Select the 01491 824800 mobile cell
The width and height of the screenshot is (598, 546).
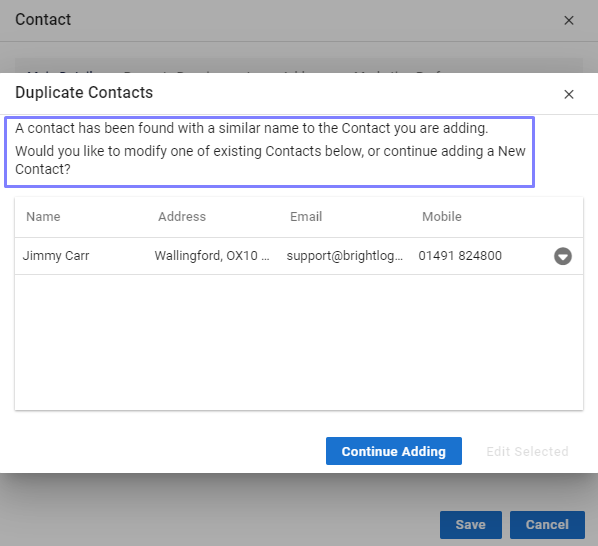tap(460, 255)
